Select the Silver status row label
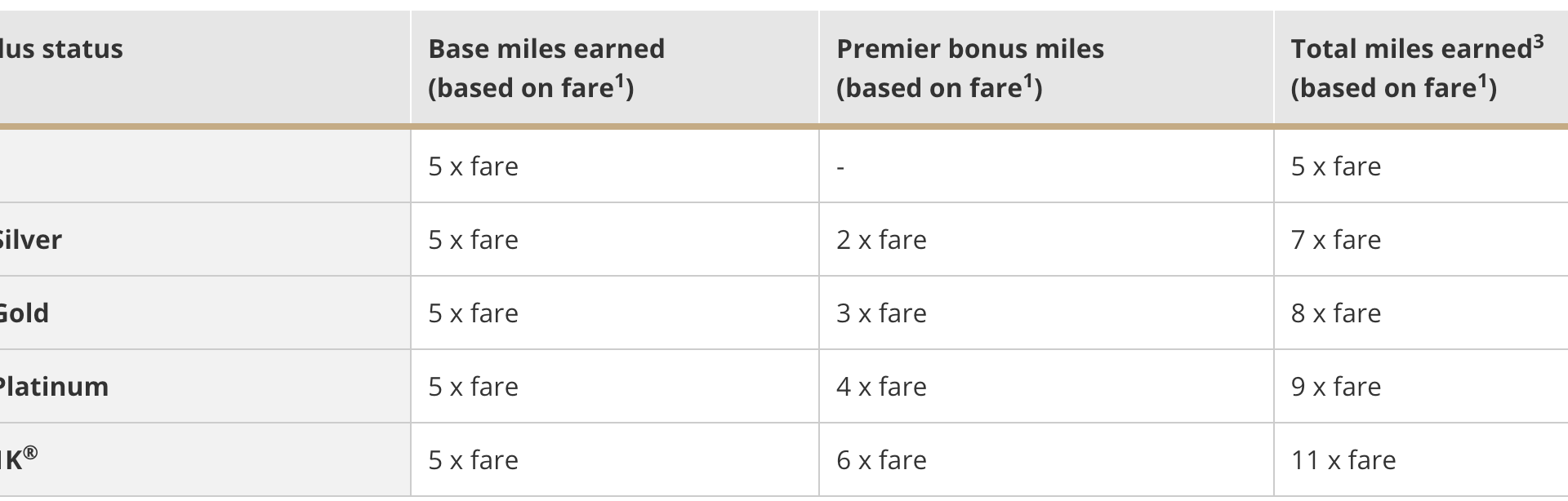 pyautogui.click(x=30, y=240)
